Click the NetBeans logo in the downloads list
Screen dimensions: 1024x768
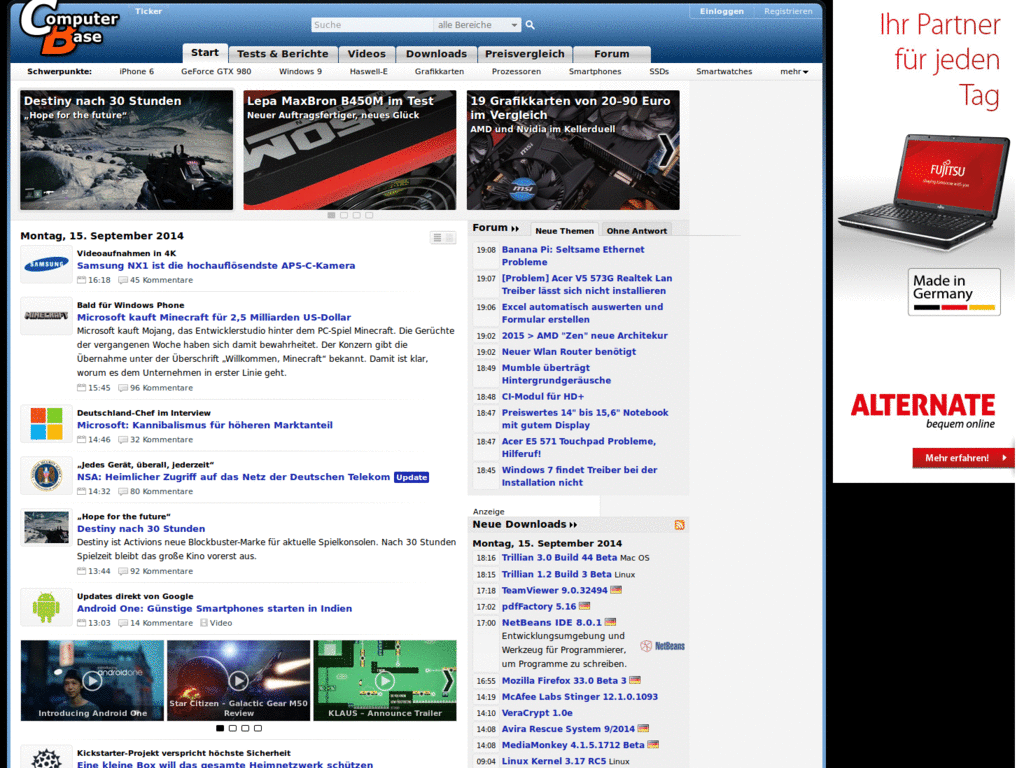(661, 646)
